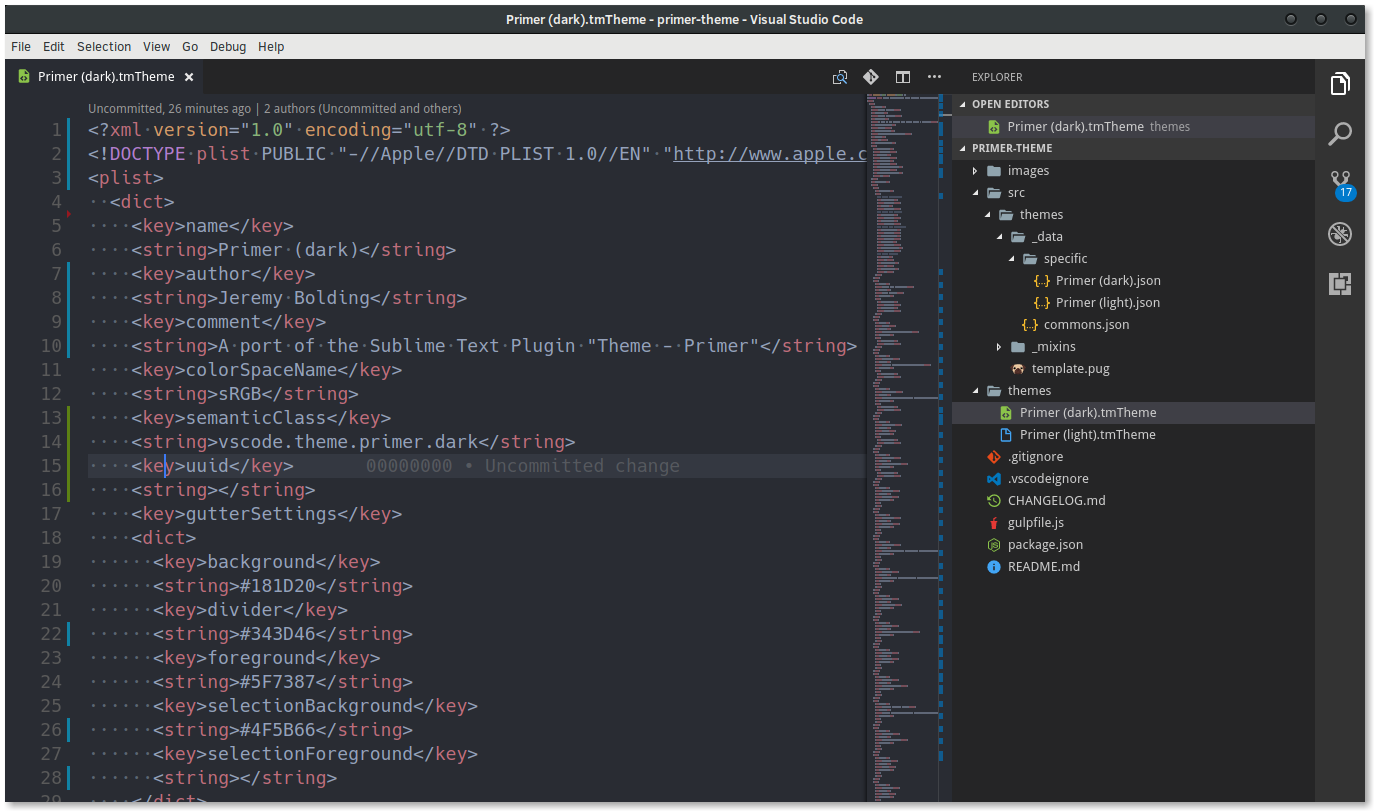
Task: Click the Uncommitted, 26 minutes ago code lens
Action: click(x=170, y=109)
